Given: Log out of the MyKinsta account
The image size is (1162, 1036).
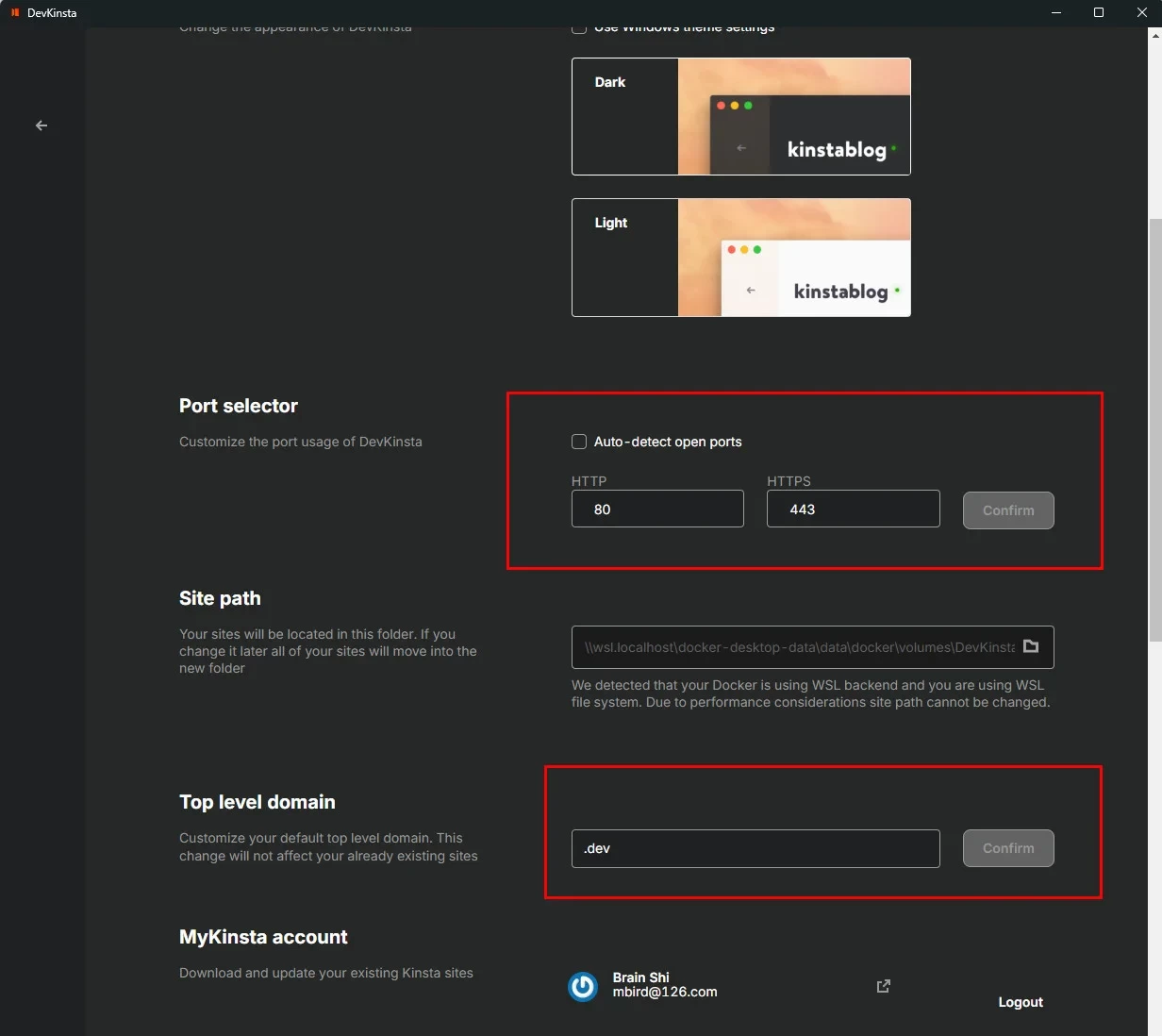Looking at the screenshot, I should click(1020, 1002).
